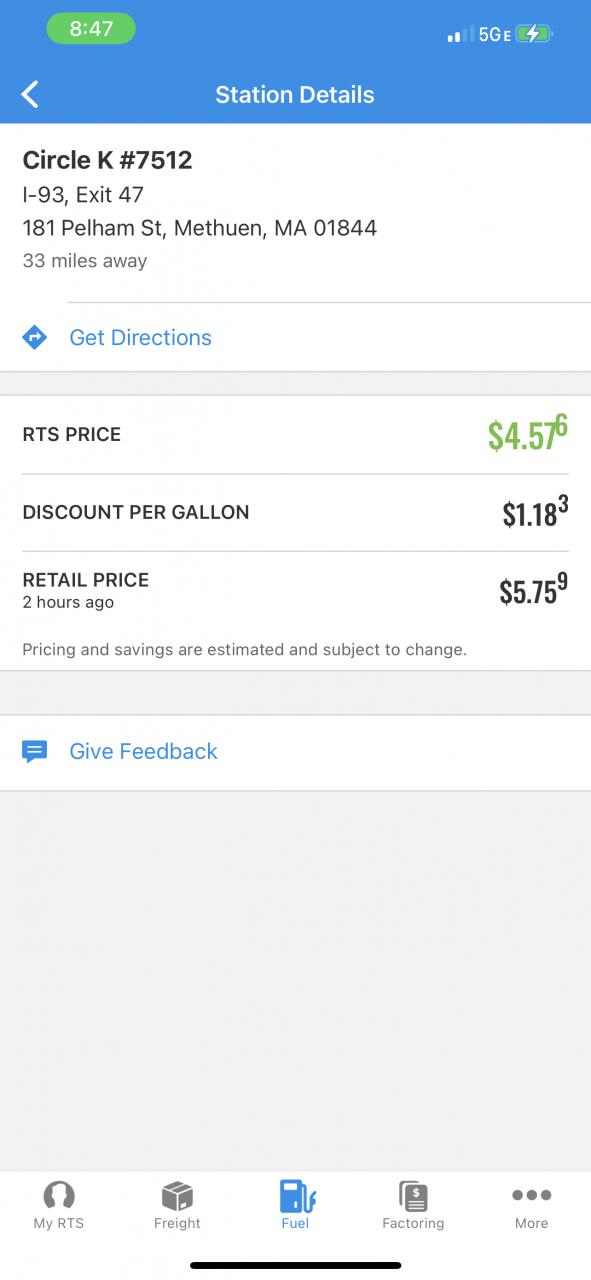This screenshot has height=1280, width=591.
Task: Select the RTS PRICE row
Action: (x=295, y=435)
